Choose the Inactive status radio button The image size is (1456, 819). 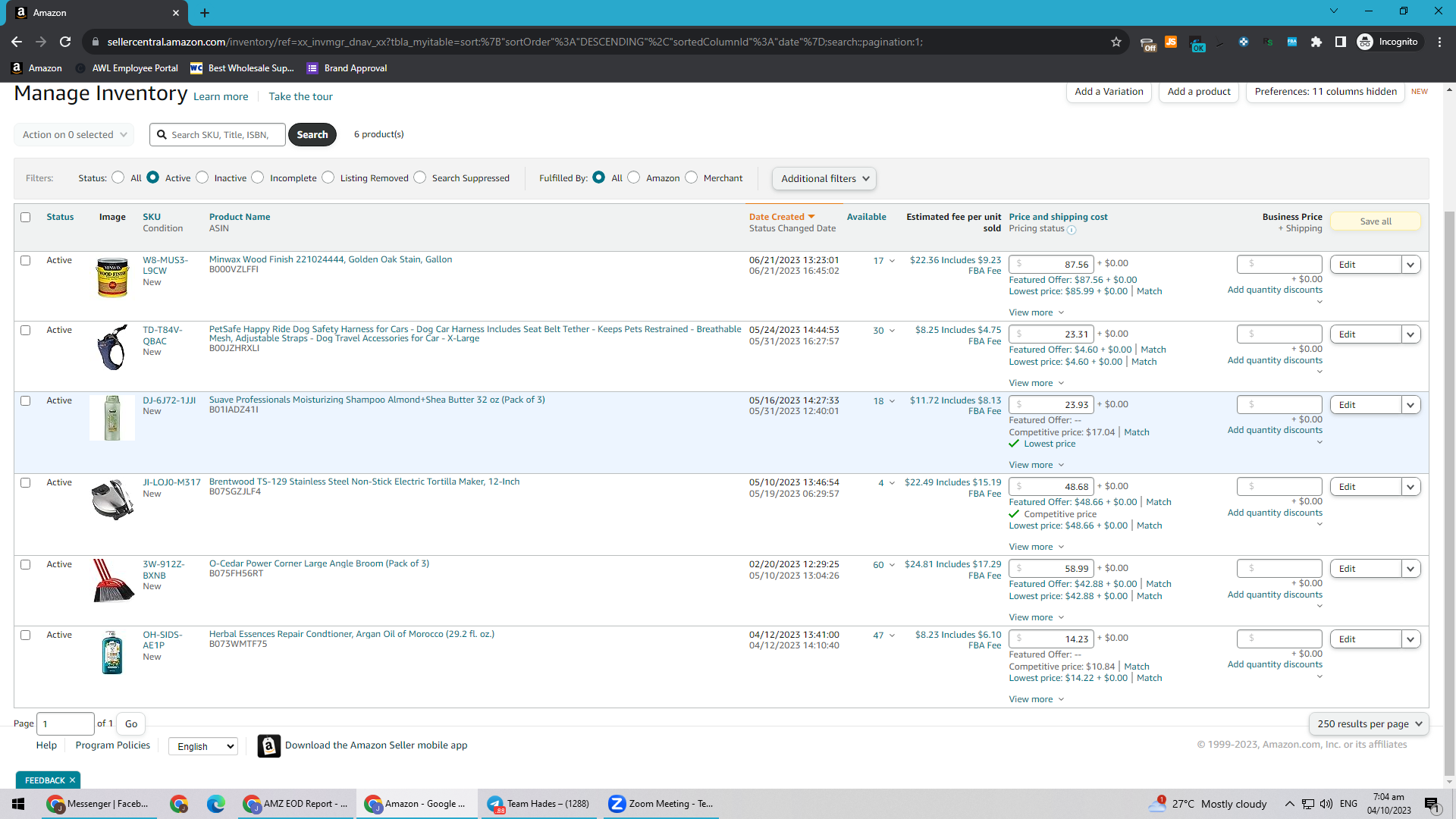tap(202, 177)
